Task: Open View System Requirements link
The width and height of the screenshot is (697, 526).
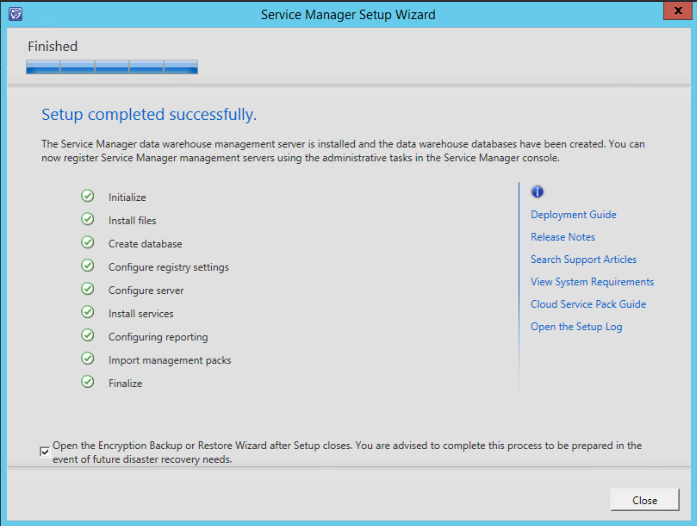Action: tap(592, 282)
